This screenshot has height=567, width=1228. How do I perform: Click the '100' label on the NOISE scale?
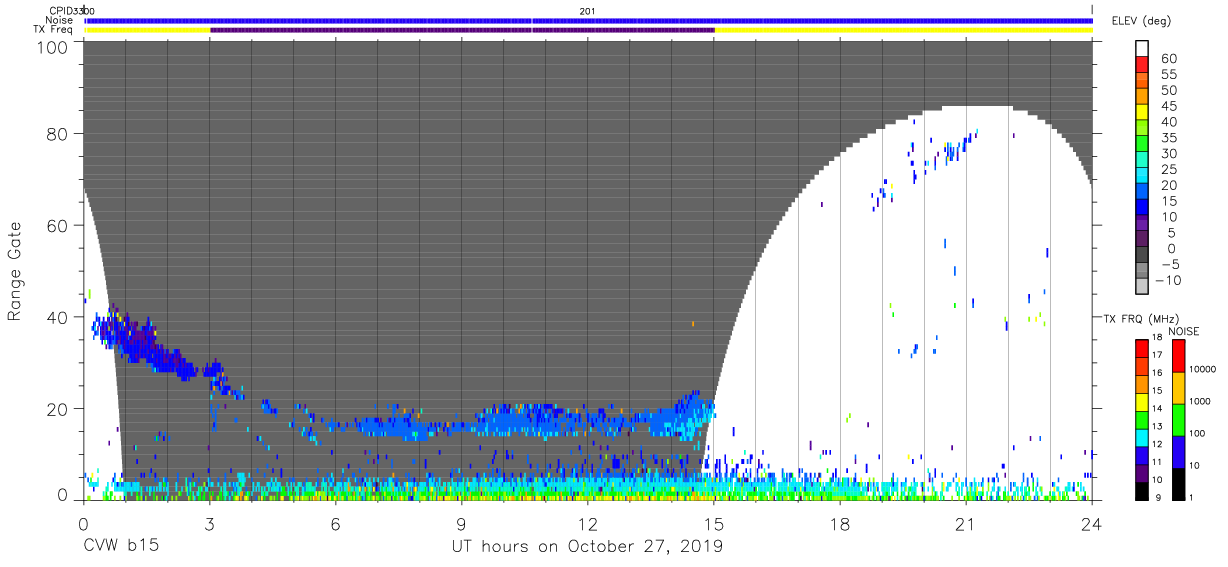1198,434
